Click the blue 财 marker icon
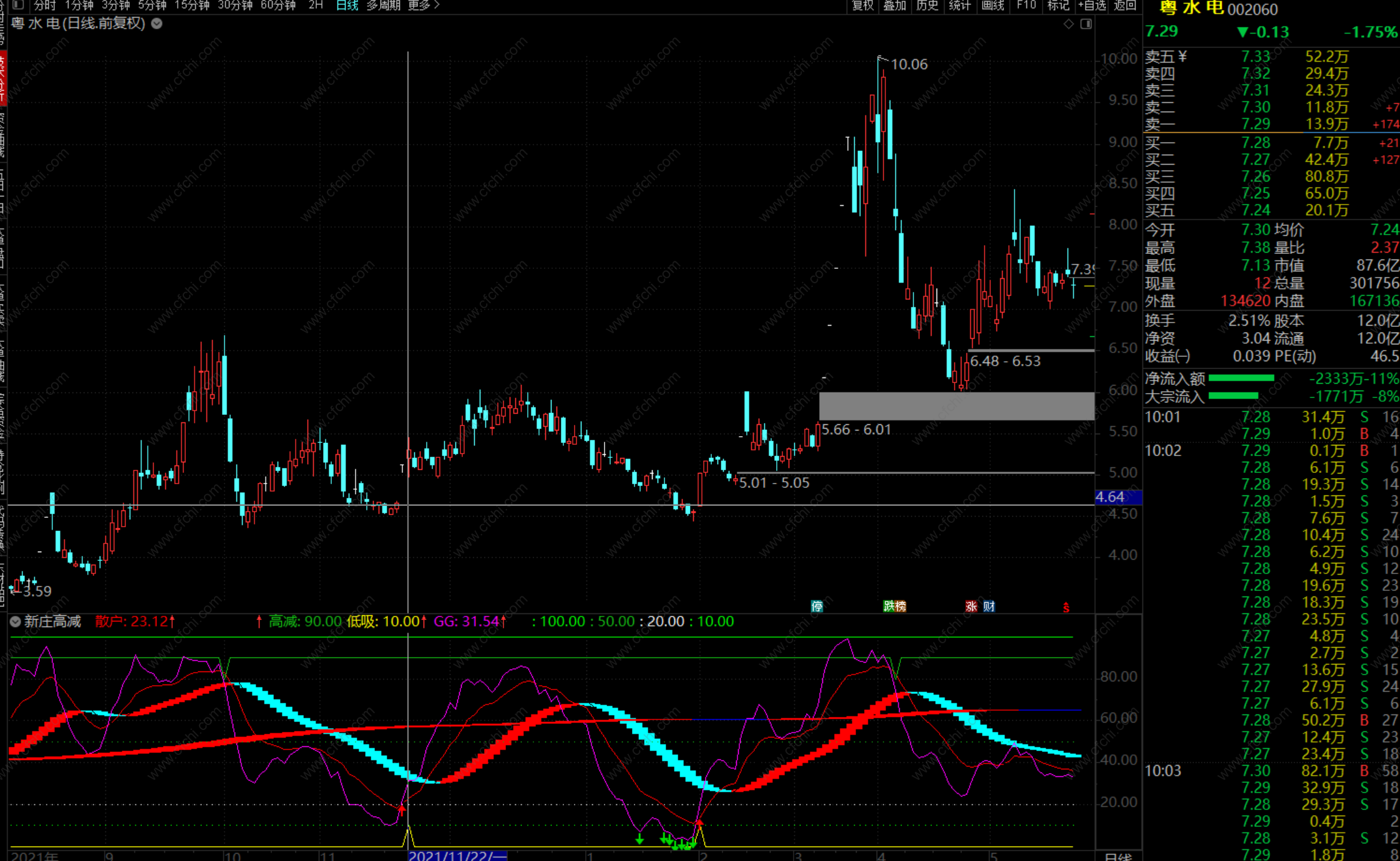Screen dimensions: 1400x861 pyautogui.click(x=989, y=606)
